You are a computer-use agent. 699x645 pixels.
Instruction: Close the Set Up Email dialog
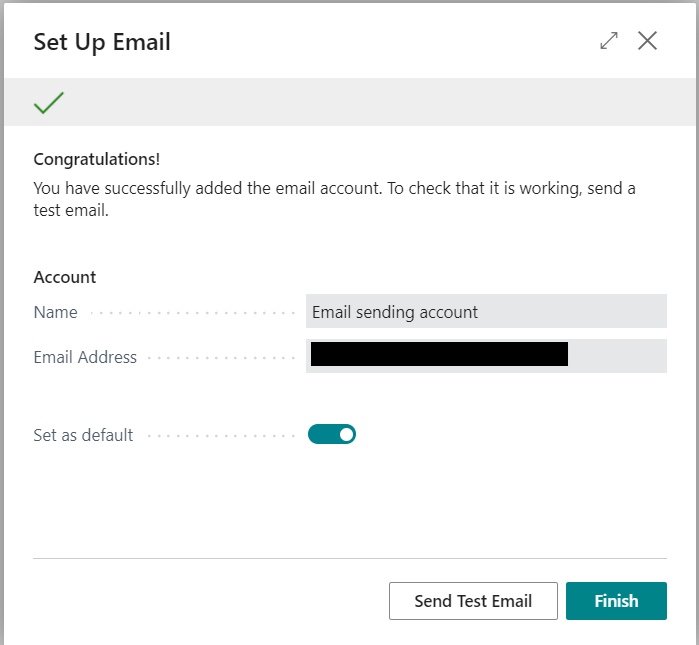[x=647, y=41]
